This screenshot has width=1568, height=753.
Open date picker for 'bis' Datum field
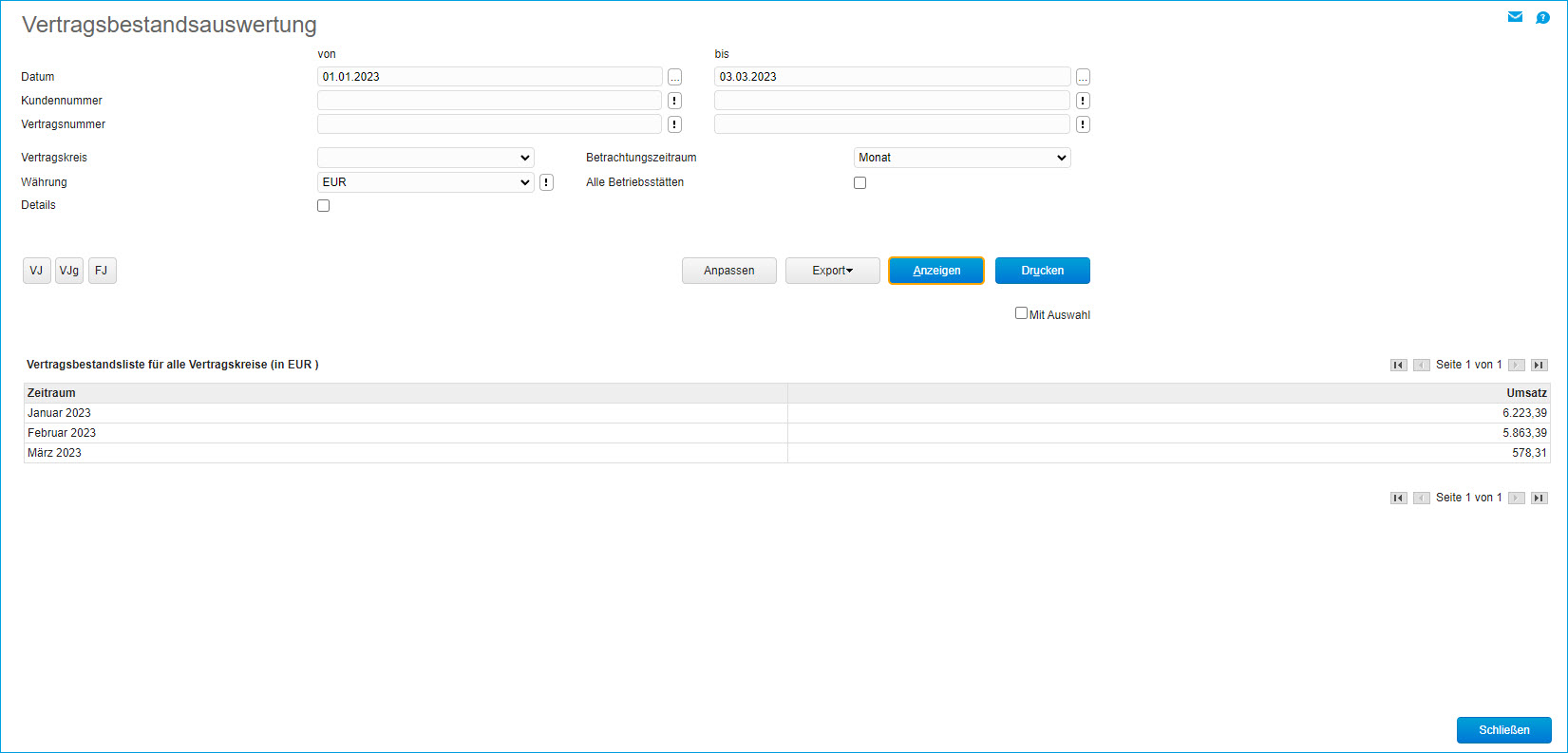[1083, 77]
